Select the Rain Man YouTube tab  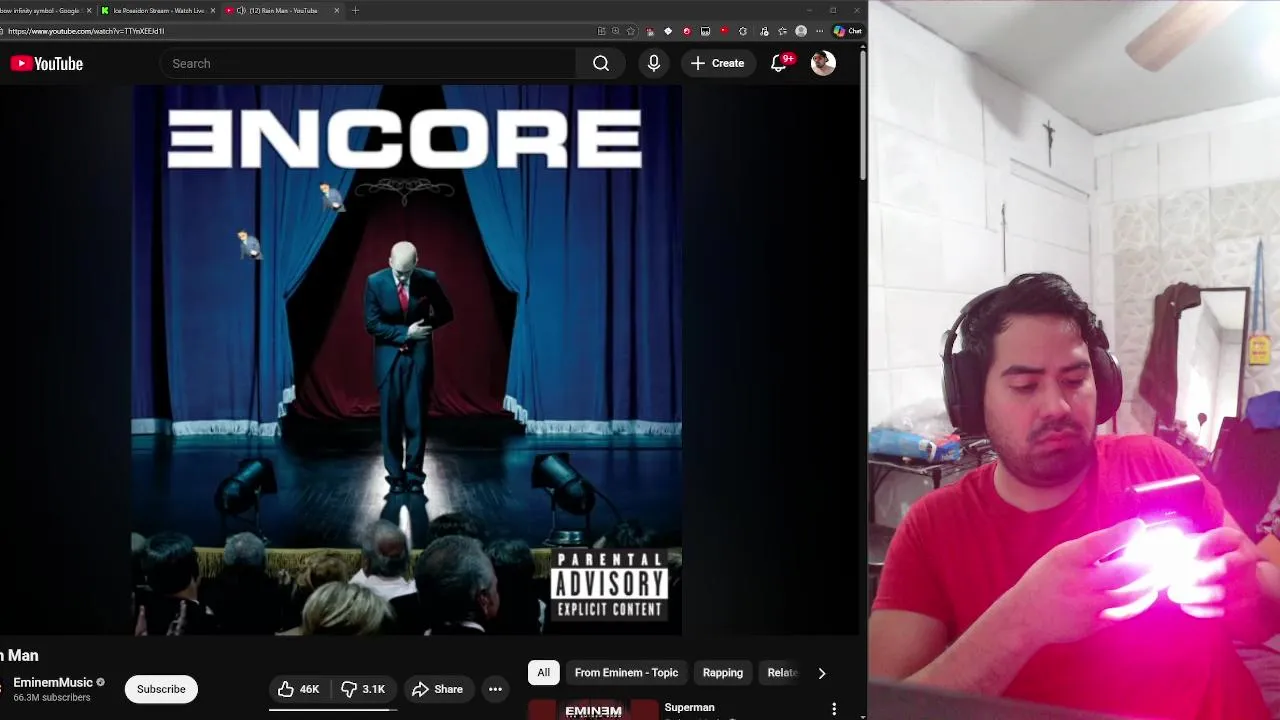[x=282, y=10]
